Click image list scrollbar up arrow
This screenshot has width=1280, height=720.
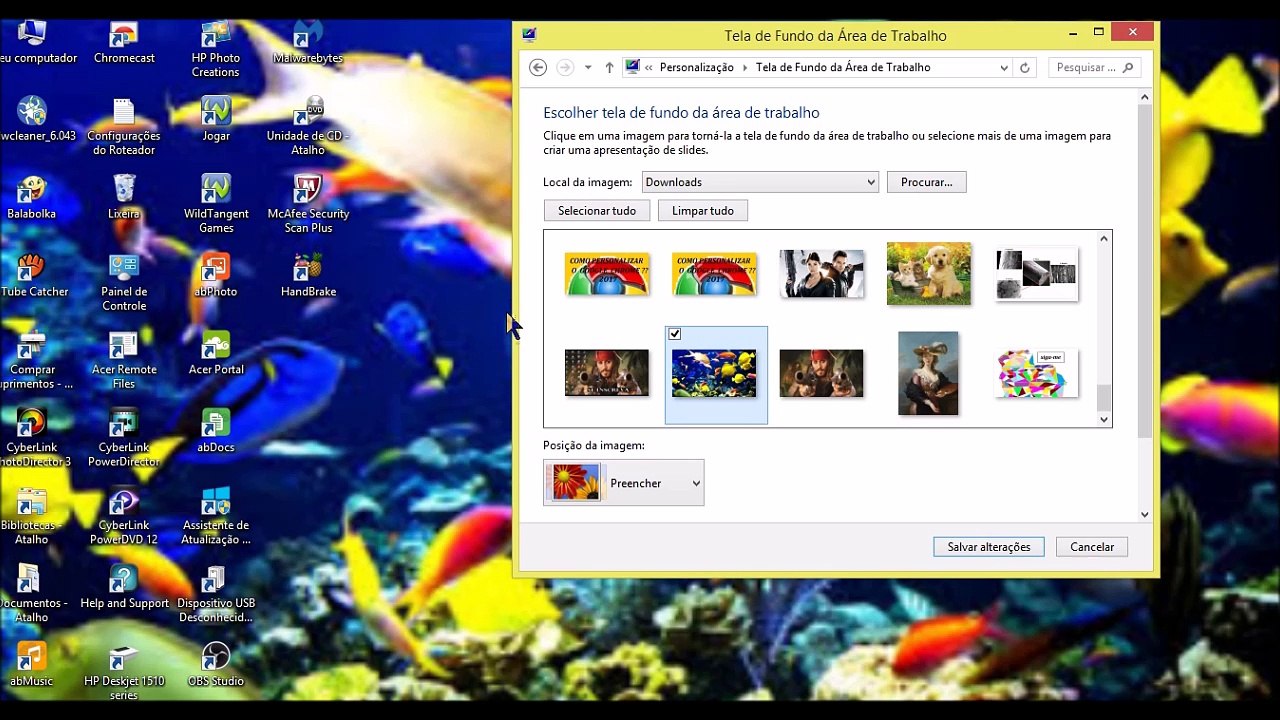1104,238
